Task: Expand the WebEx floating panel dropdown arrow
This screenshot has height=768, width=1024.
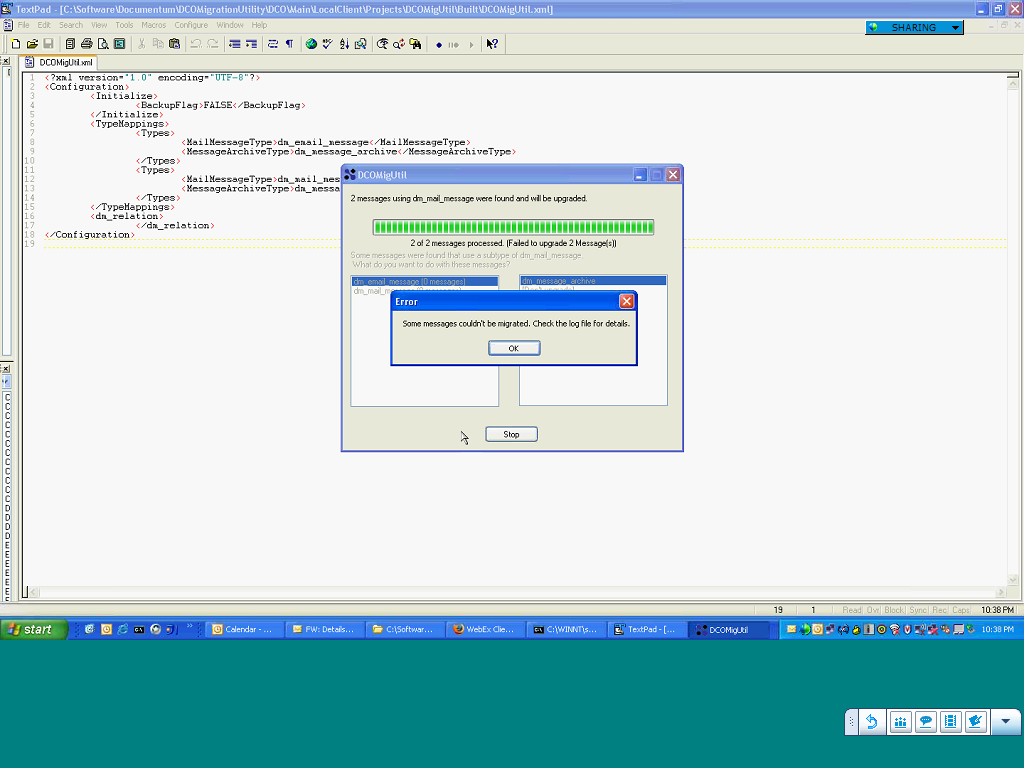Action: [1006, 722]
